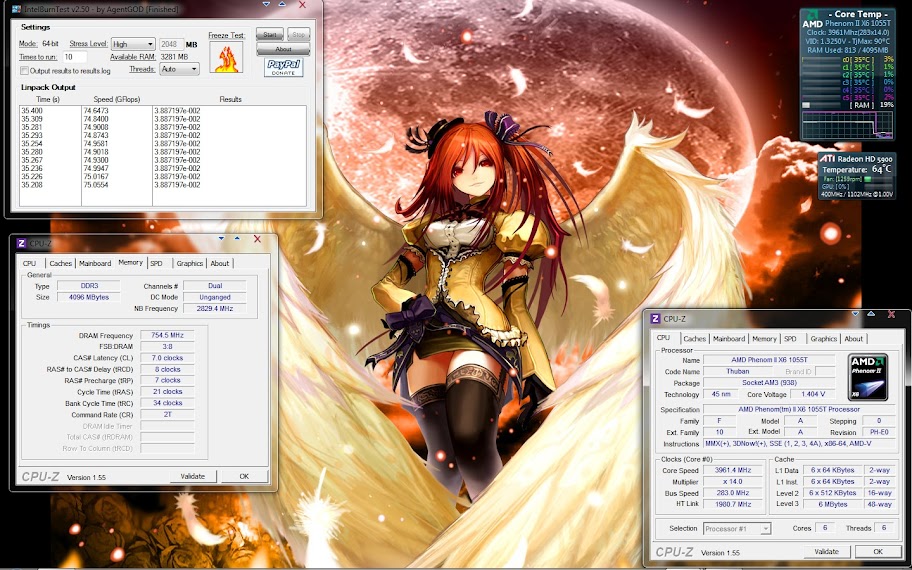Image resolution: width=912 pixels, height=570 pixels.
Task: Select the CPU tab in the CPU-Z processor window
Action: 664,337
